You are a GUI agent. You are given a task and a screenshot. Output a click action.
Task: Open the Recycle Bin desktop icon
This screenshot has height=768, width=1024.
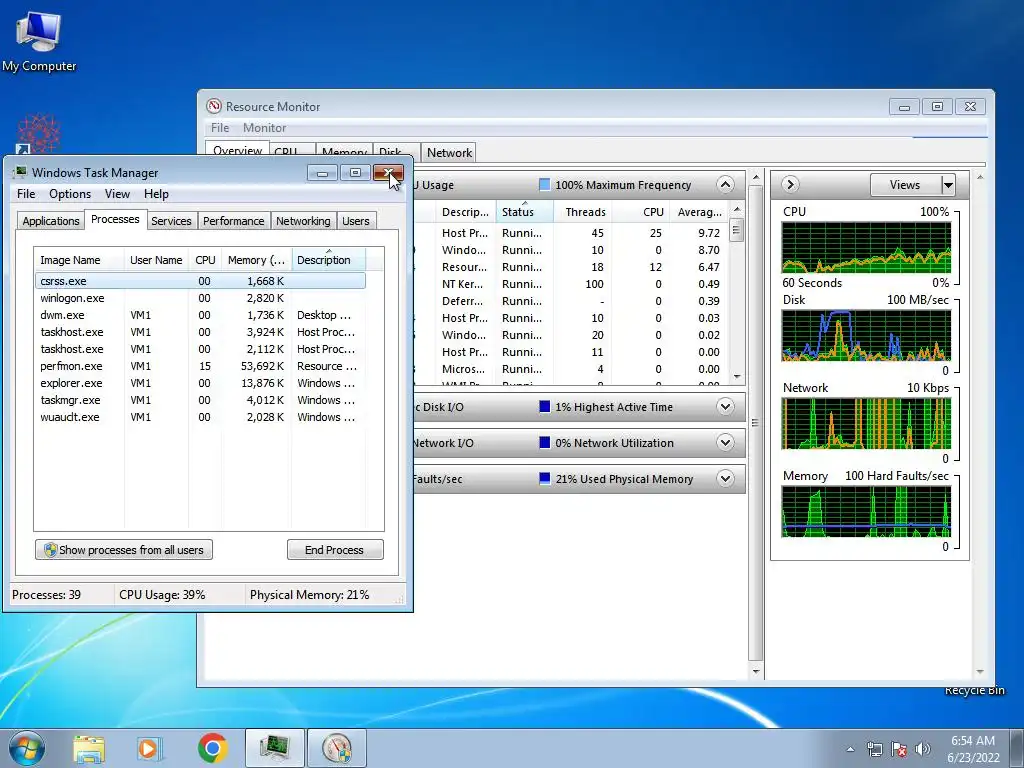(974, 690)
